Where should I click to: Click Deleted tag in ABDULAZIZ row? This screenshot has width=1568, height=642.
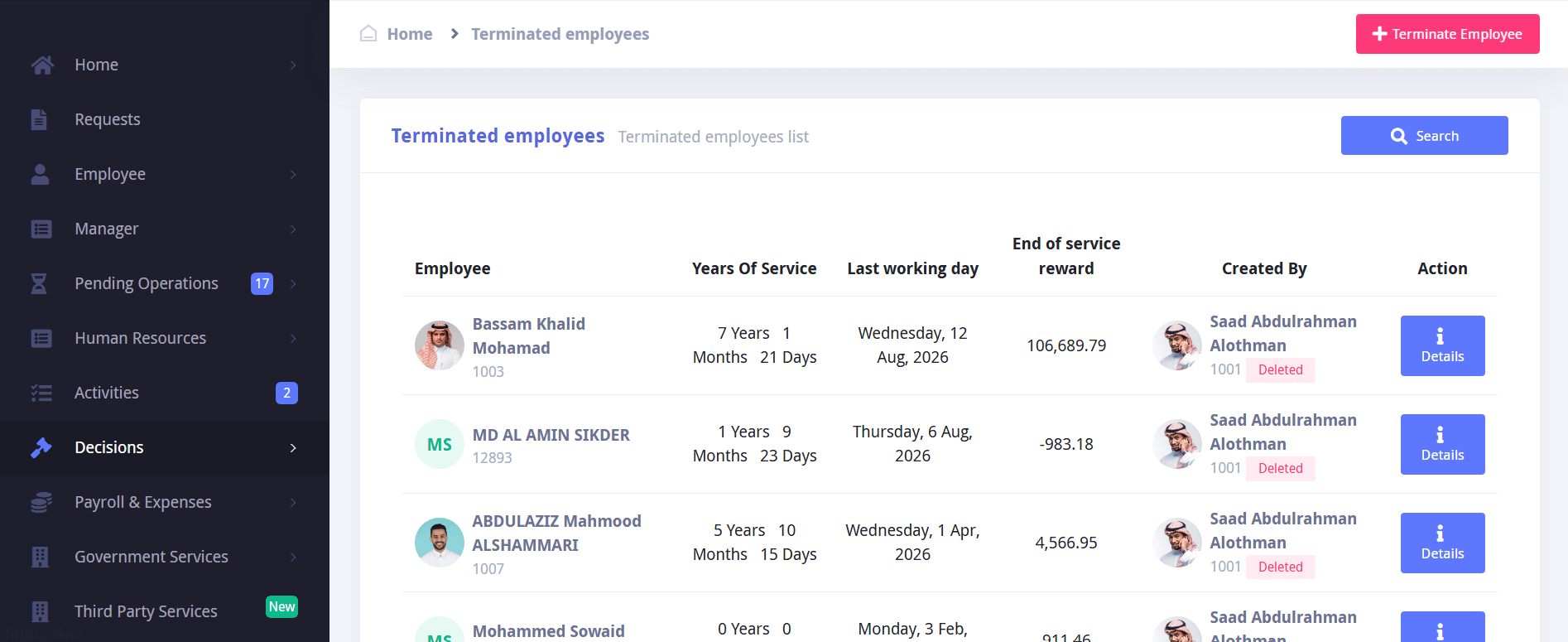coord(1280,567)
